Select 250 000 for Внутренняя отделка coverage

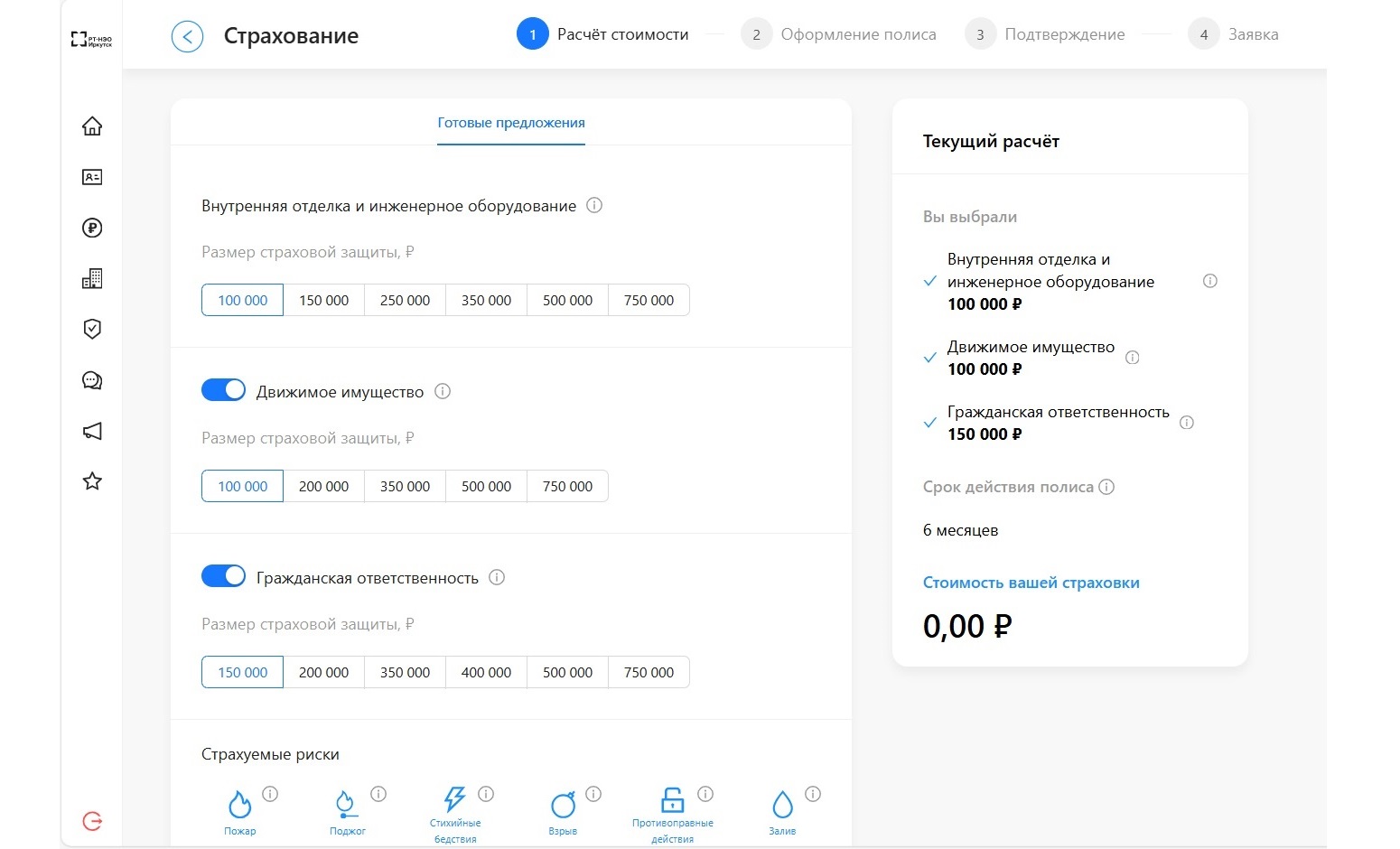(x=406, y=300)
